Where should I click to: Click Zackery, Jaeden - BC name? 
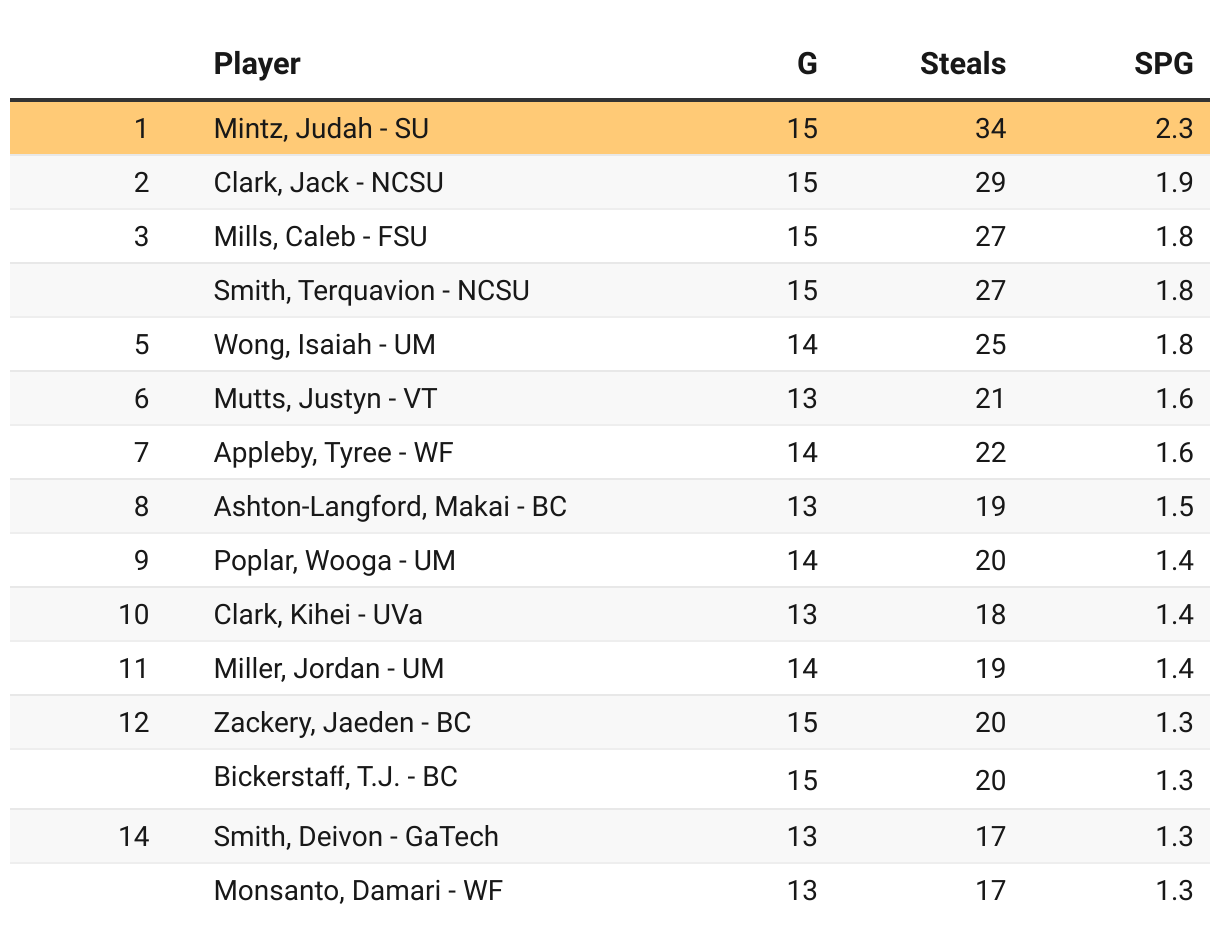[342, 722]
